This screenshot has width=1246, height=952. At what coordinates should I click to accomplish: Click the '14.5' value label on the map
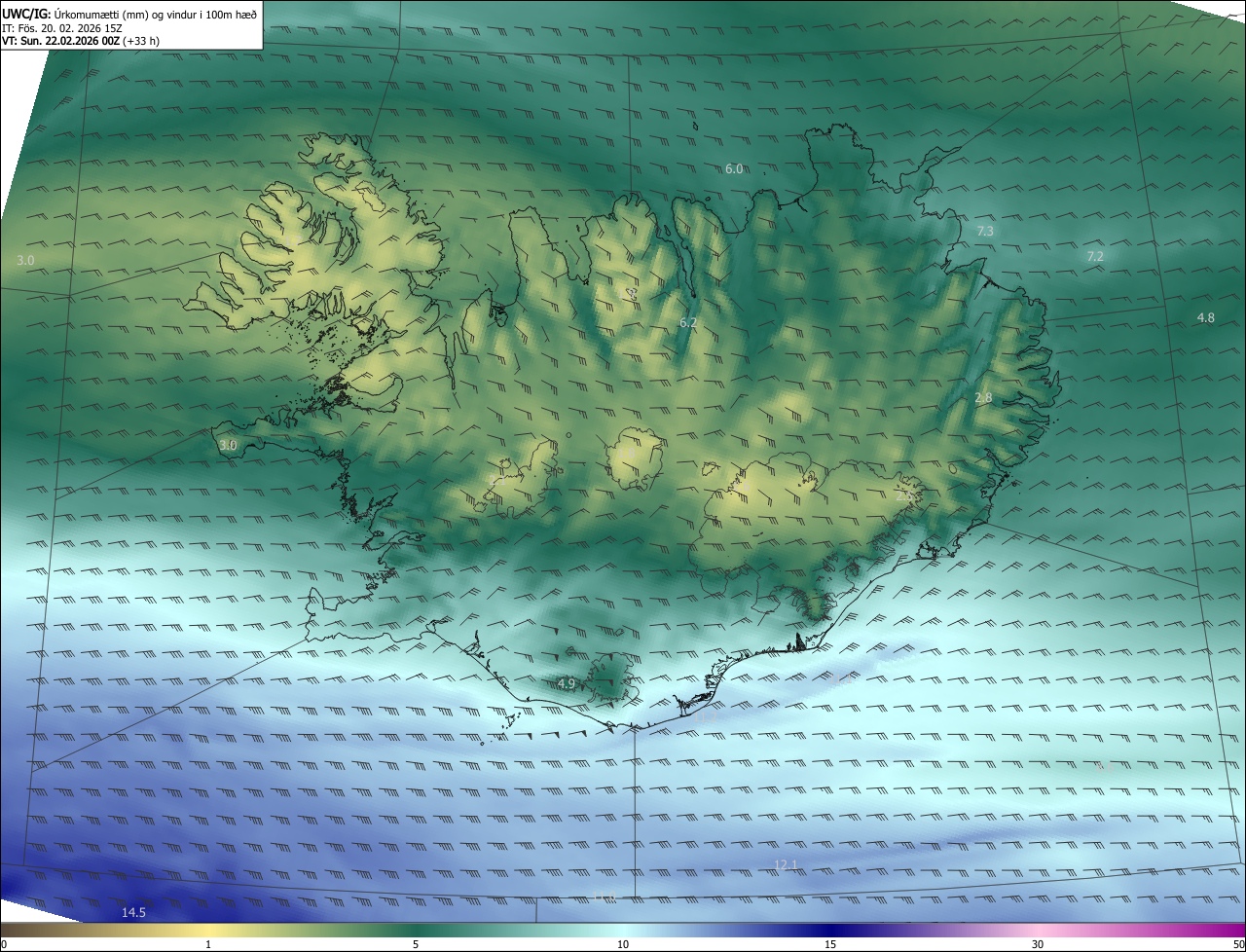(x=133, y=913)
